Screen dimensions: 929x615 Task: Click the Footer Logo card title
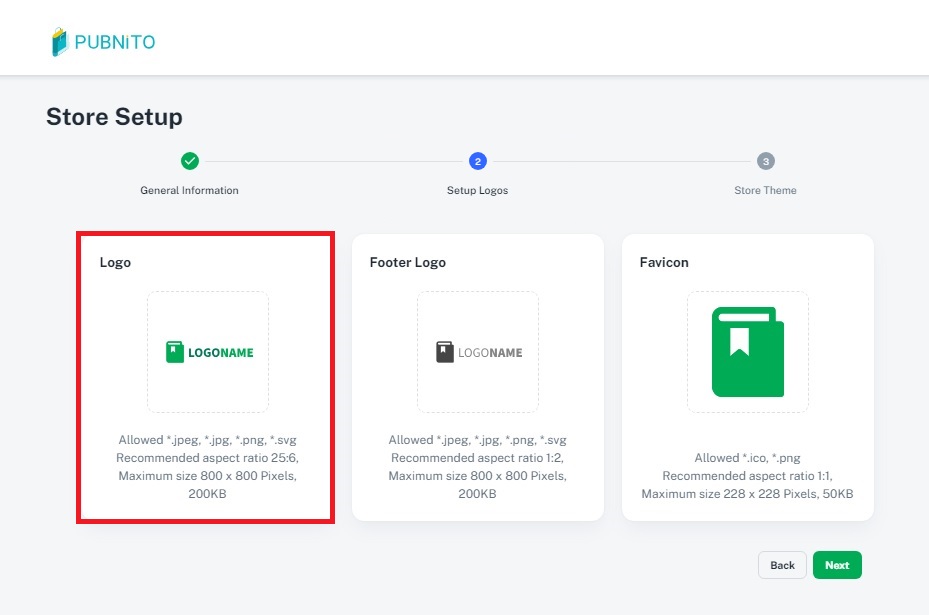click(x=407, y=263)
